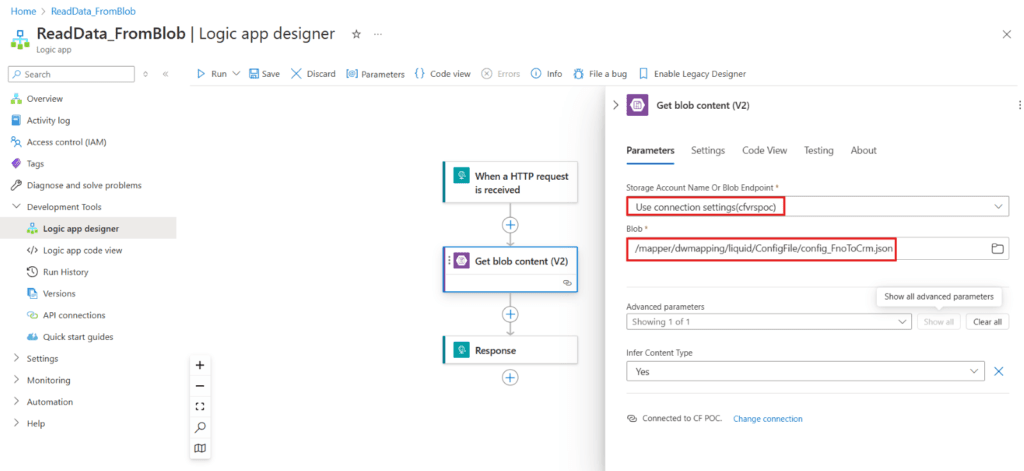
Task: Click the zoom out minus canvas icon
Action: tap(200, 386)
